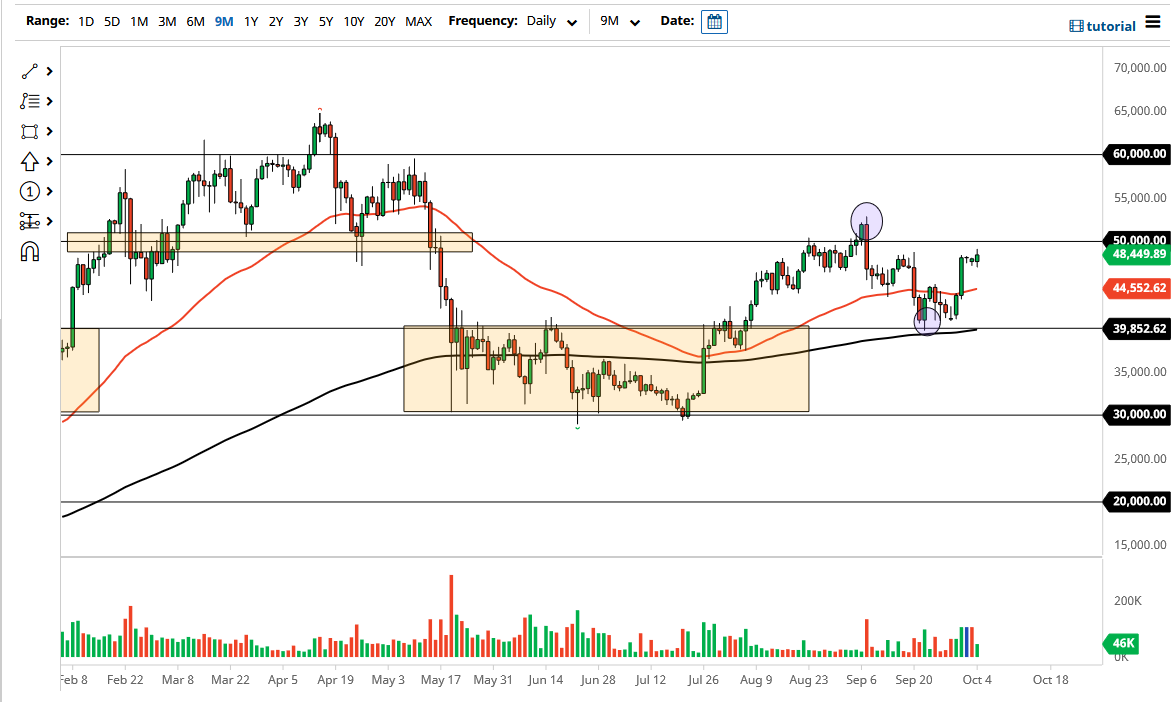1176x702 pixels.
Task: Click the red 44,552.62 moving average label
Action: pos(1136,288)
